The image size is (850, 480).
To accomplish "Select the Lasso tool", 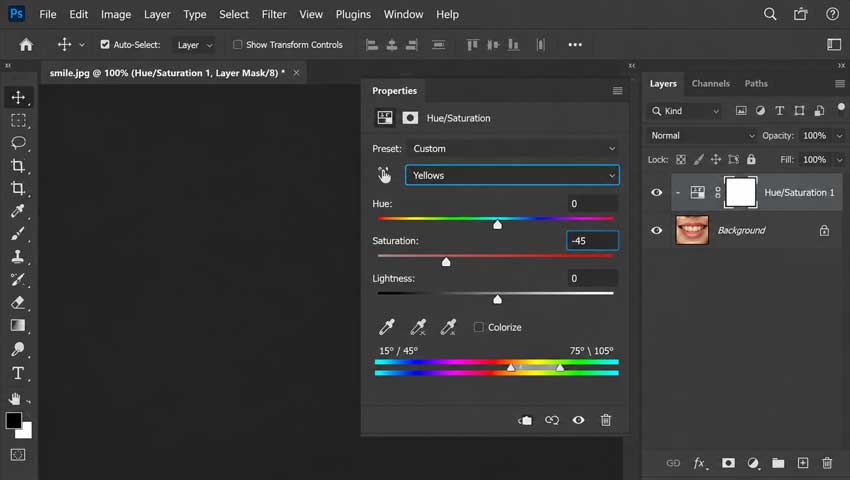I will point(18,143).
